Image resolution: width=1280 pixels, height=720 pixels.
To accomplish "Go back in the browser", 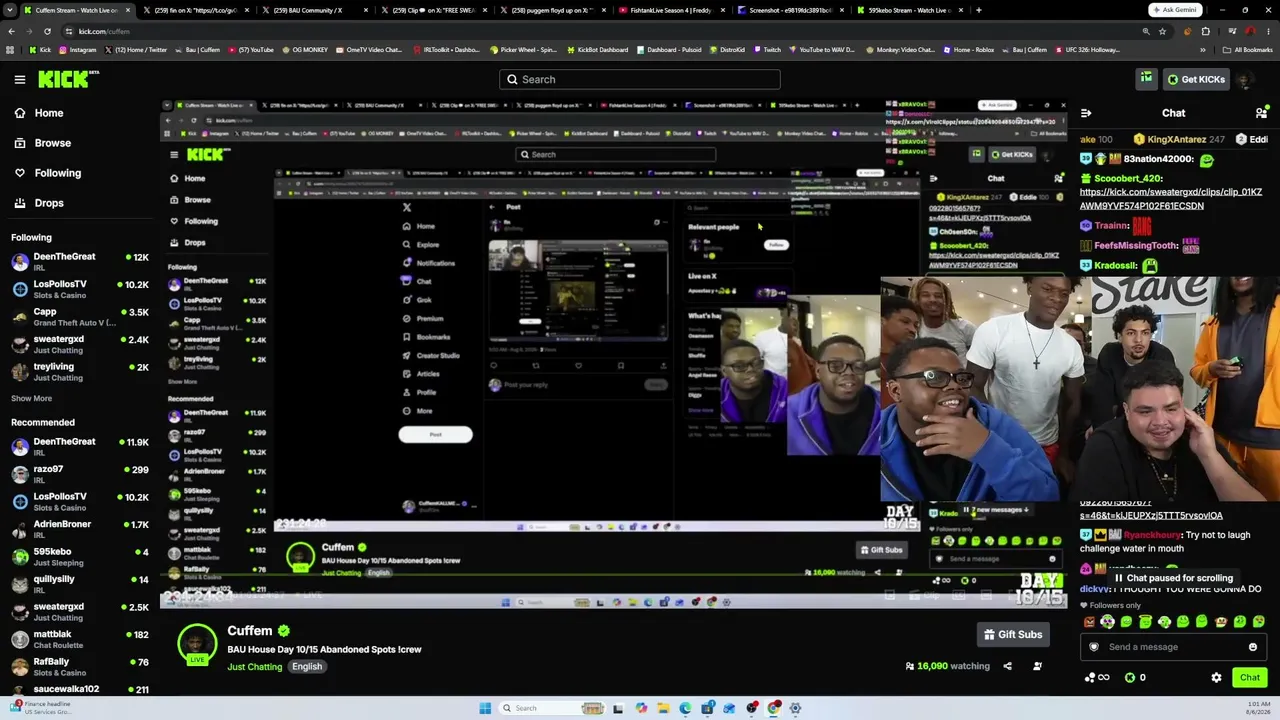I will point(11,31).
